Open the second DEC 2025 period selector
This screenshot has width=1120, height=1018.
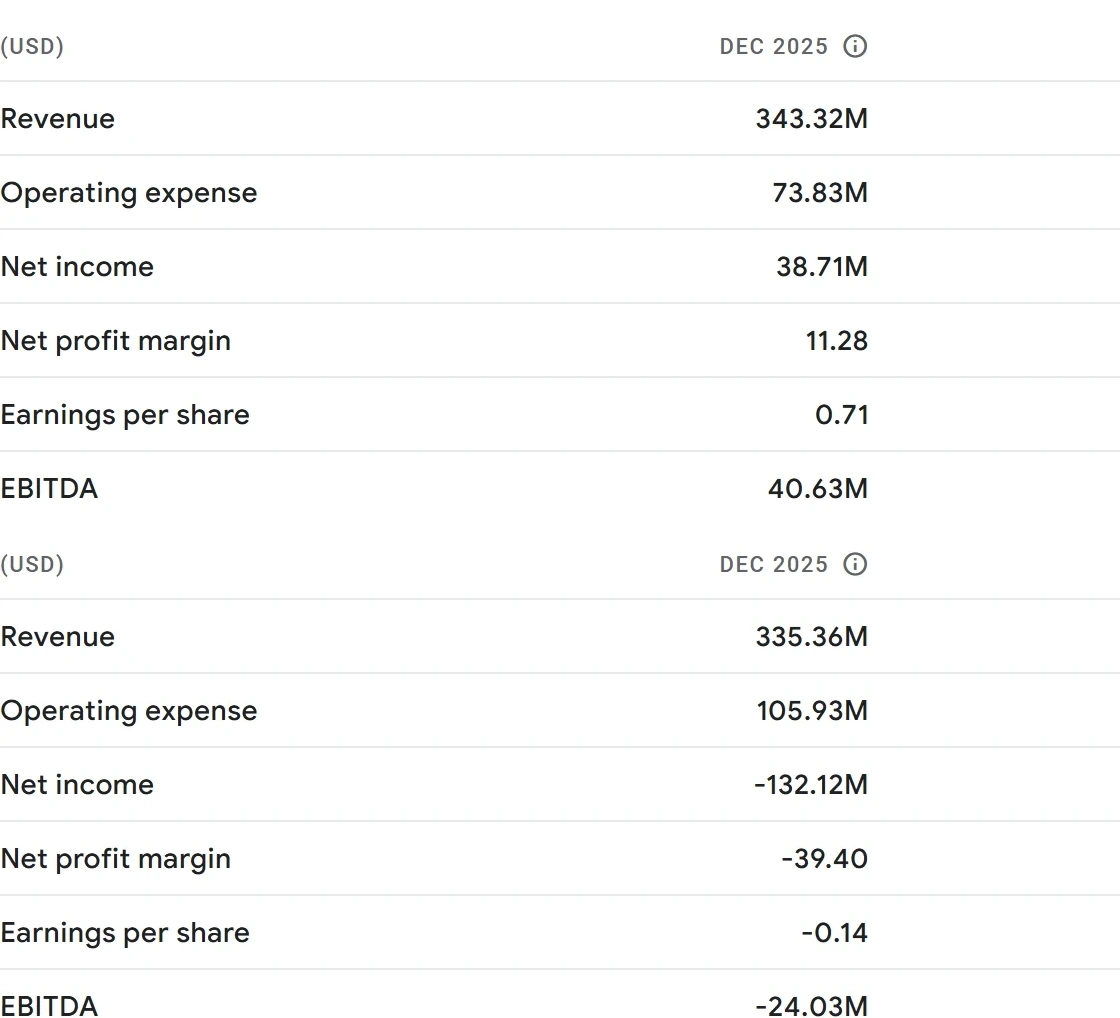pyautogui.click(x=773, y=564)
